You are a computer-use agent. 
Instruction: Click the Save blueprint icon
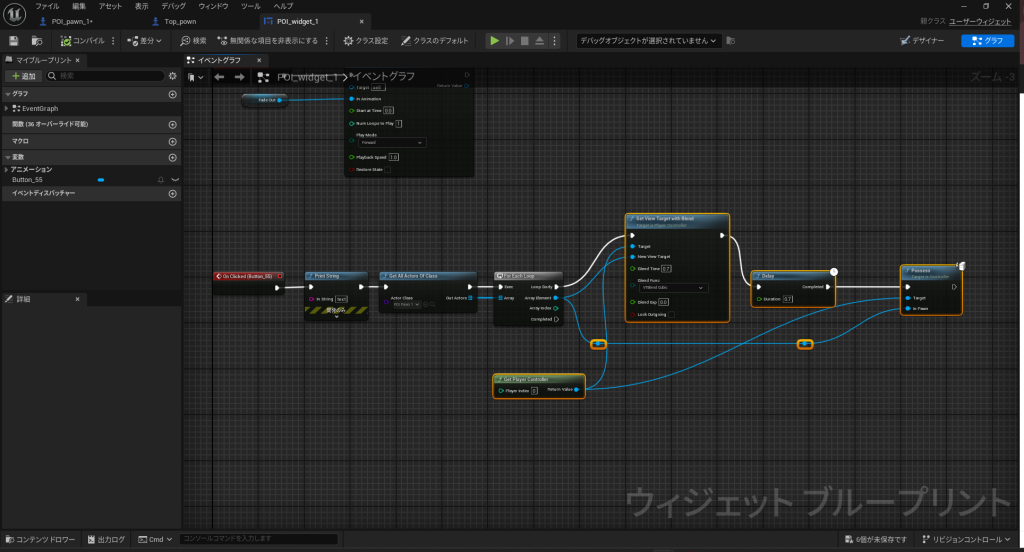click(14, 41)
